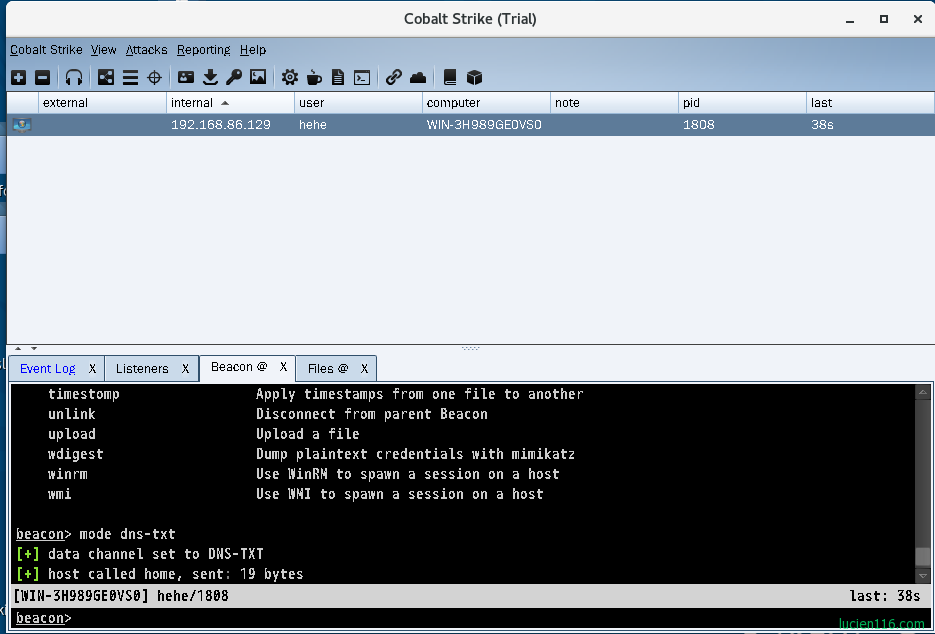The width and height of the screenshot is (935, 634).
Task: Click console scrollbar down arrow
Action: [922, 576]
